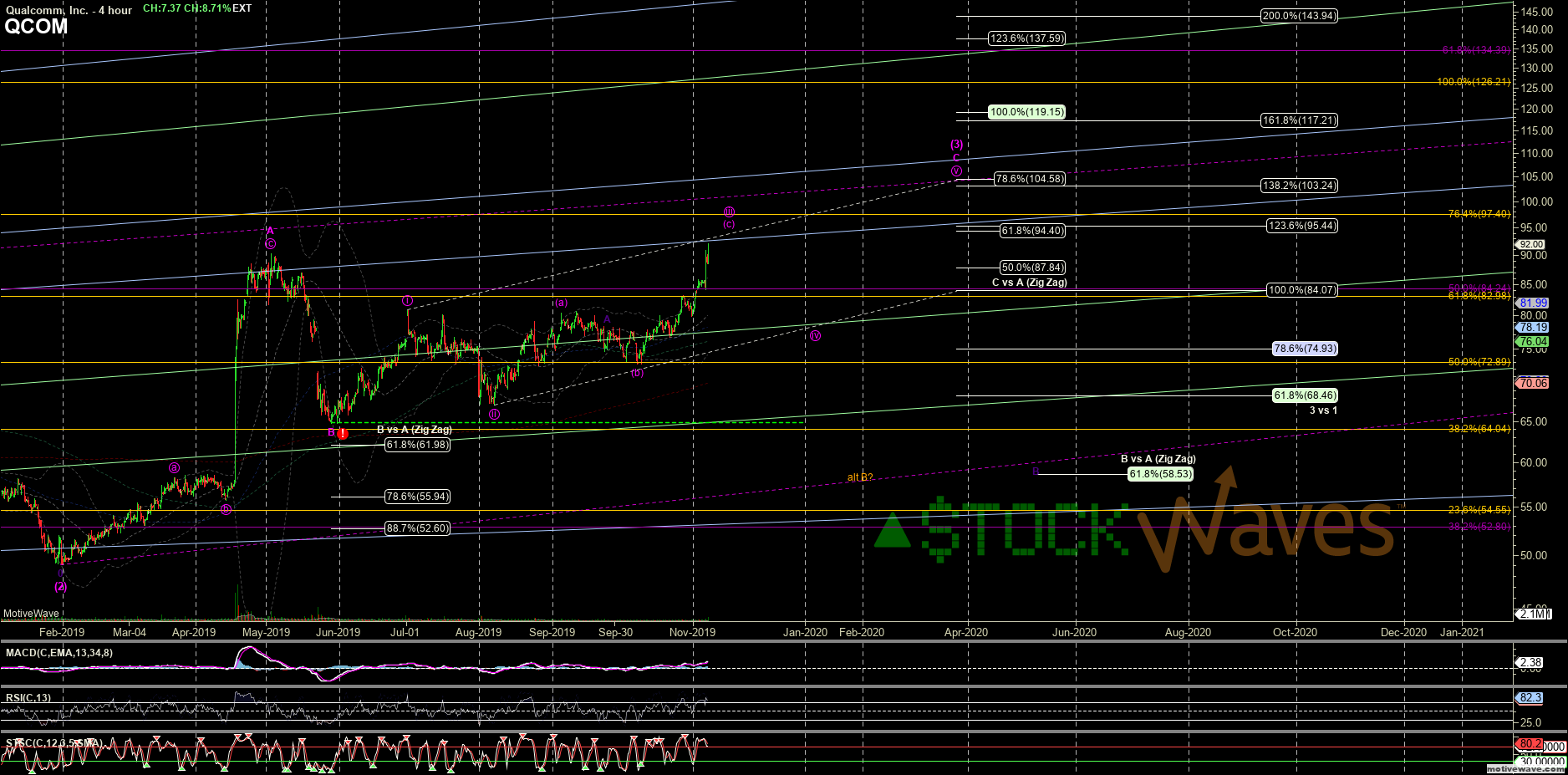Click the Apr-2020 date on time axis
This screenshot has height=775, width=1568.
click(x=965, y=632)
